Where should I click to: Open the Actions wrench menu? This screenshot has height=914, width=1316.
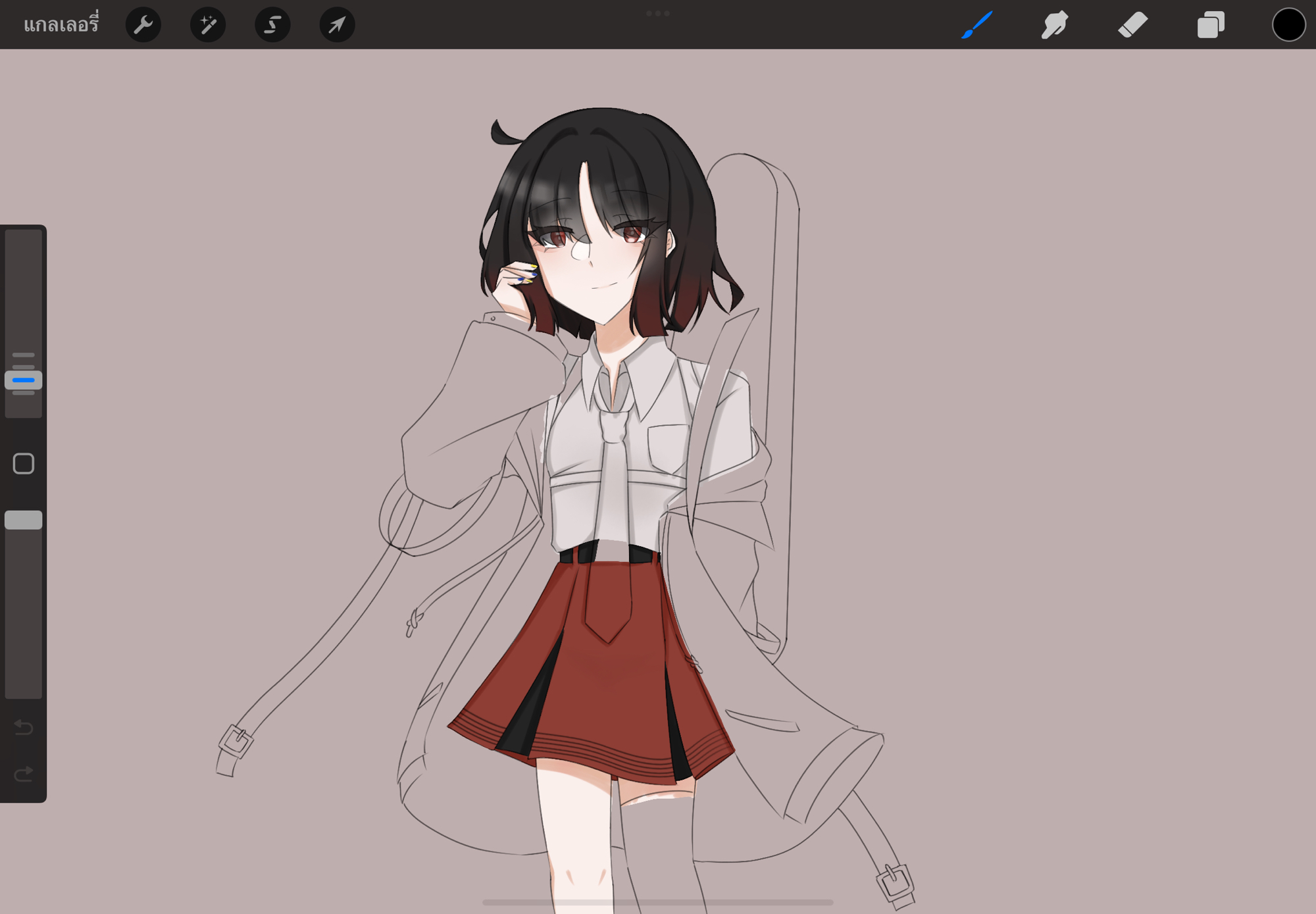143,25
